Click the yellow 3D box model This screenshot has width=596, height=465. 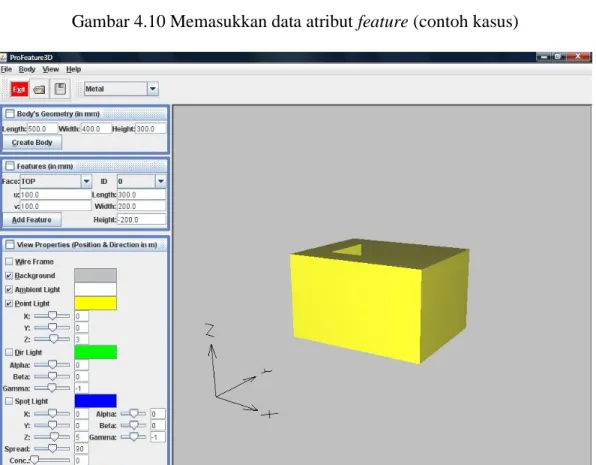coord(379,300)
